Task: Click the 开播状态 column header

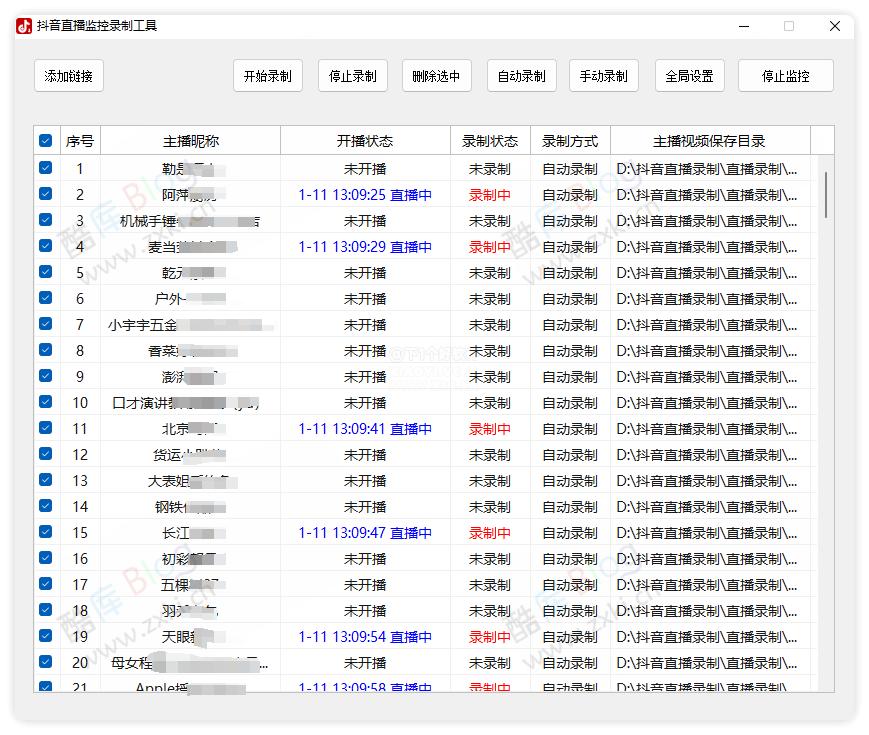Action: pos(364,140)
